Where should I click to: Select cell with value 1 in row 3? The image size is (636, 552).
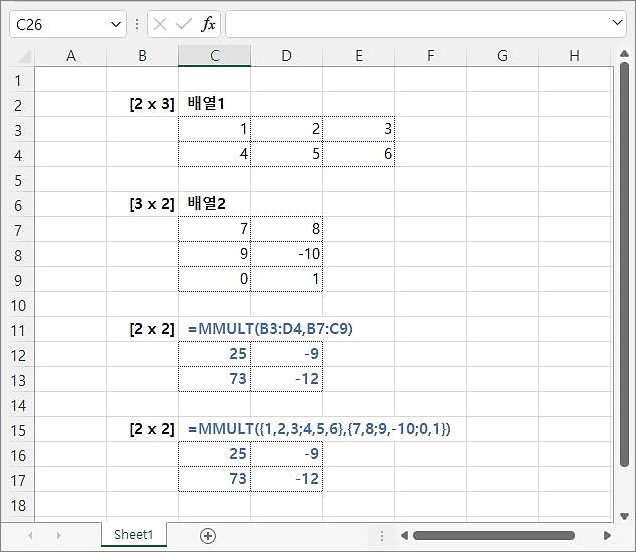tap(215, 129)
